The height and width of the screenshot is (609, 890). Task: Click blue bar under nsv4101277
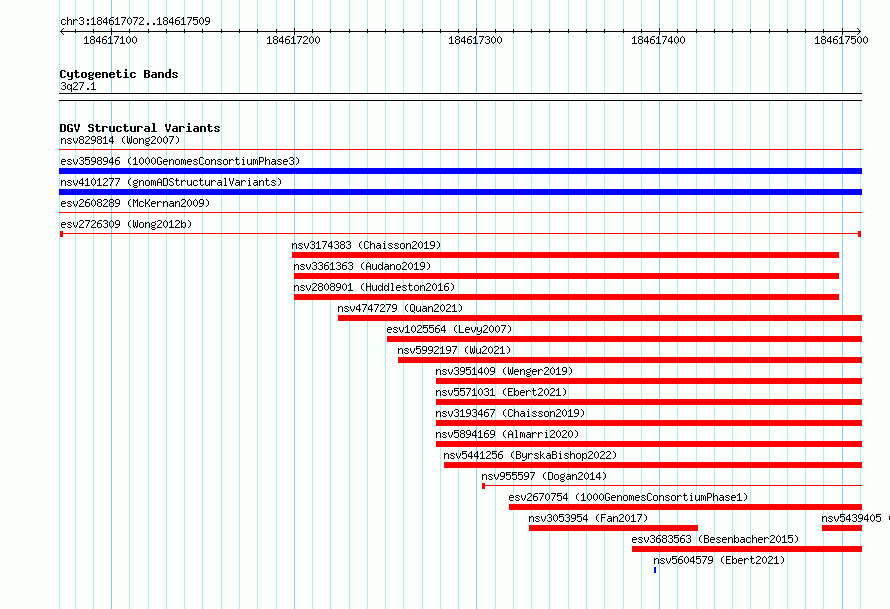pyautogui.click(x=460, y=192)
